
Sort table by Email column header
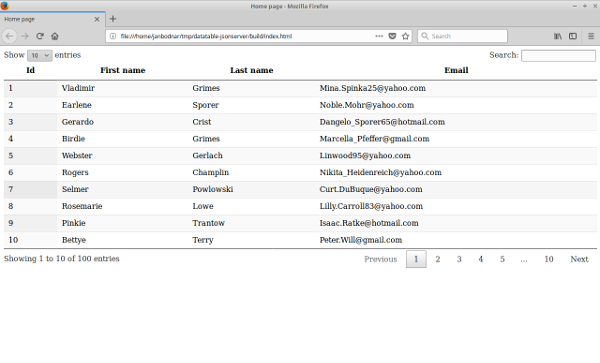pos(456,70)
